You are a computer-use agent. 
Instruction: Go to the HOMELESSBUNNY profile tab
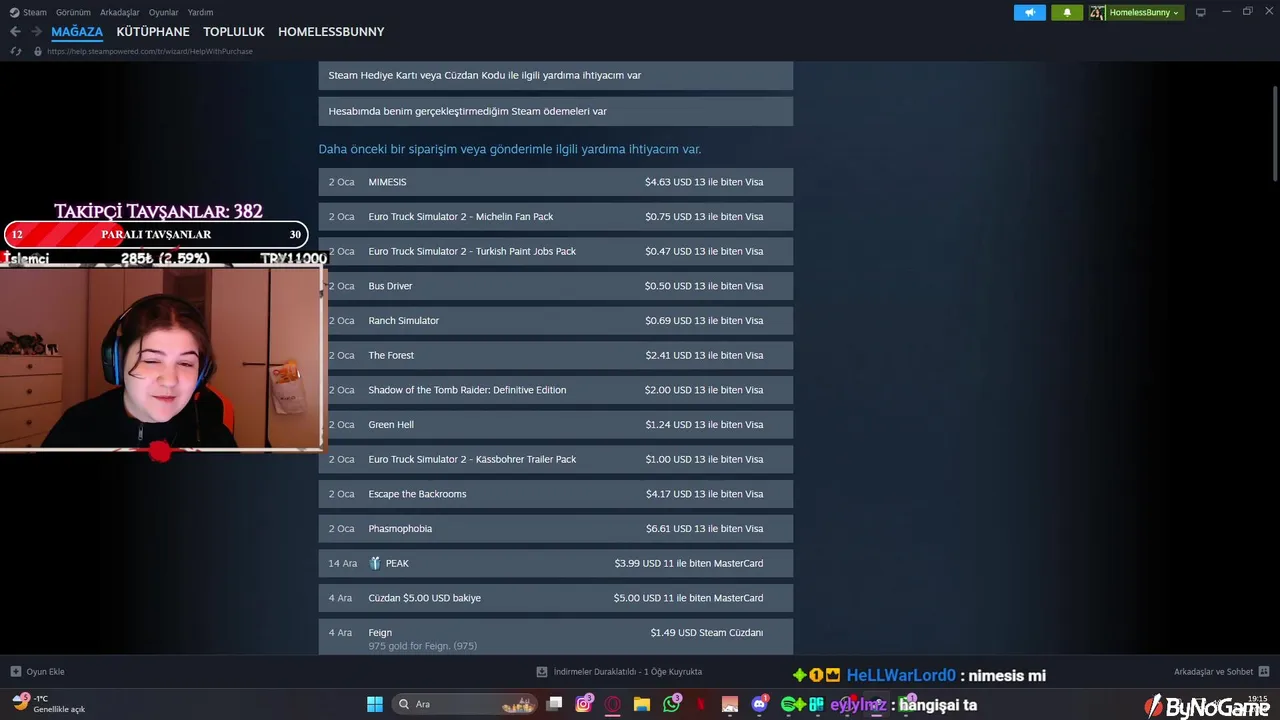coord(331,32)
